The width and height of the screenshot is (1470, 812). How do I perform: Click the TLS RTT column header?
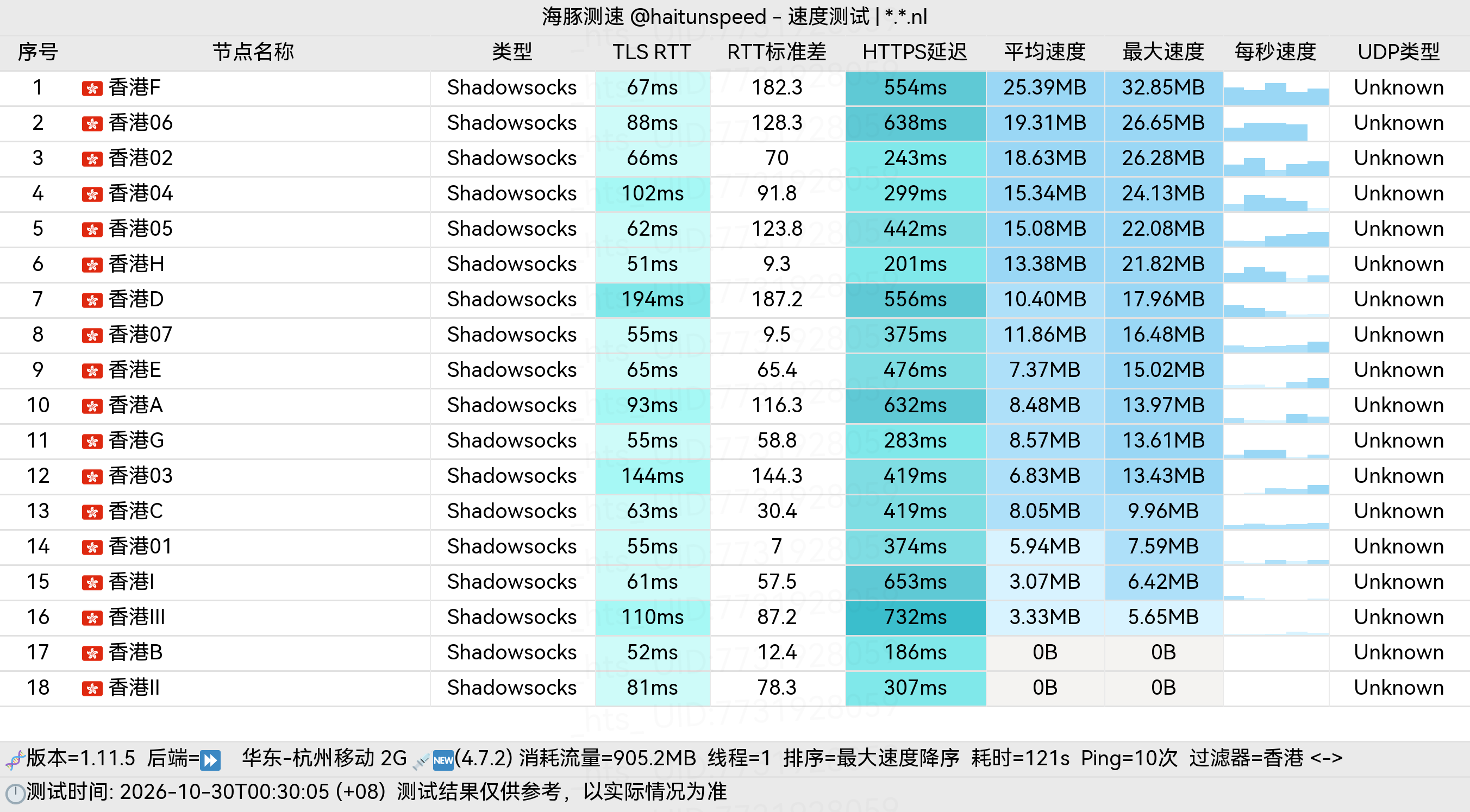pyautogui.click(x=652, y=52)
